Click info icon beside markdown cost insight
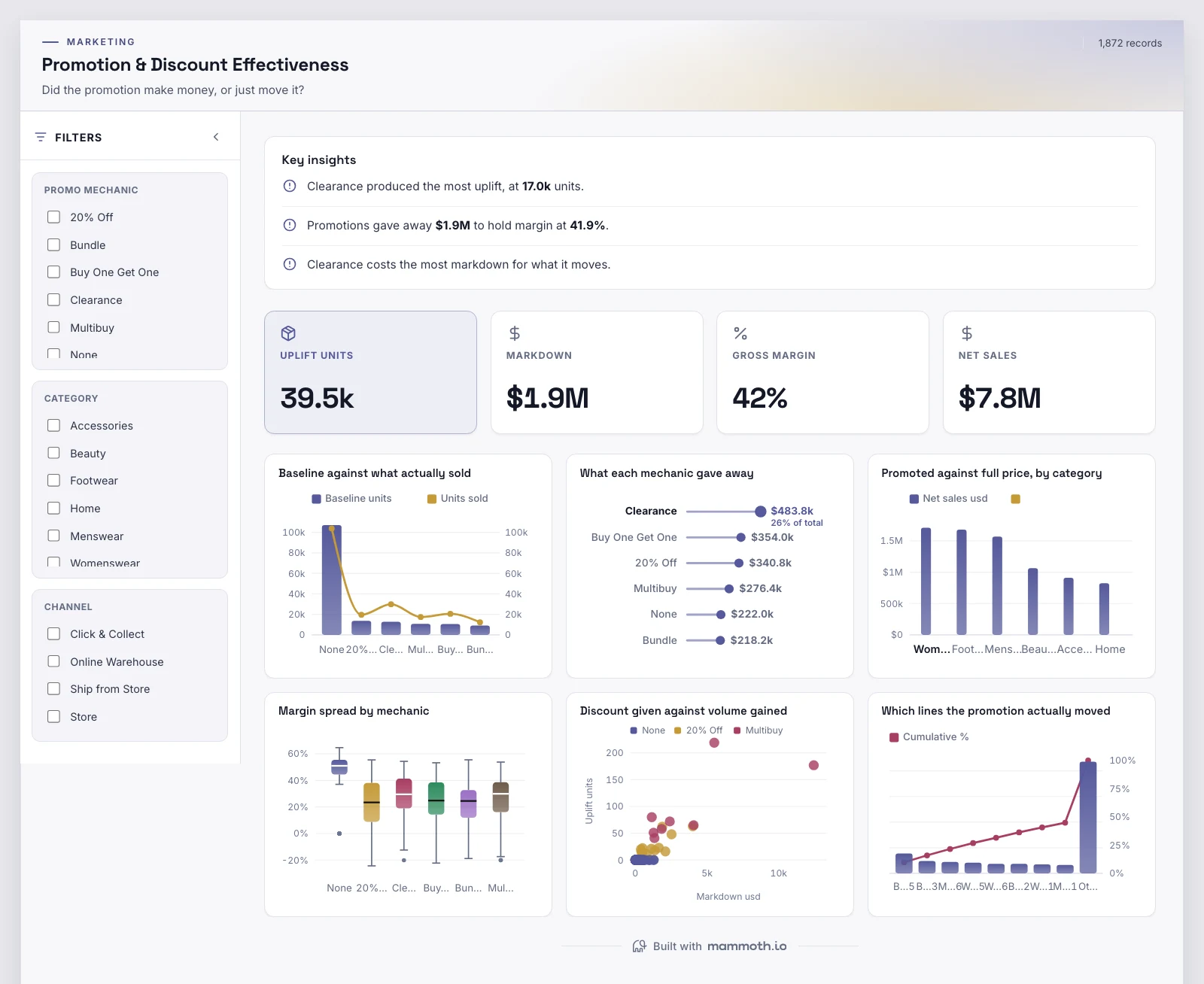 coord(290,264)
